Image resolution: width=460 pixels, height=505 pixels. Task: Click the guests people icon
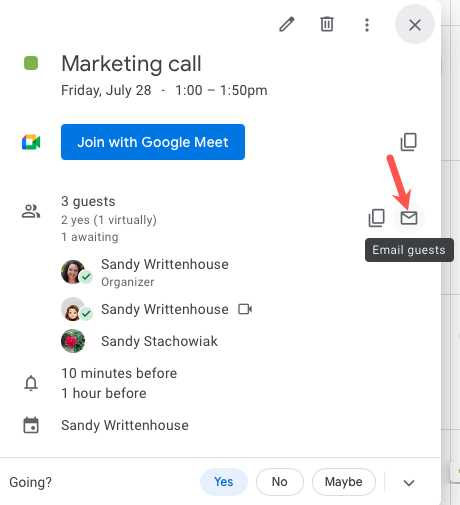(x=31, y=211)
